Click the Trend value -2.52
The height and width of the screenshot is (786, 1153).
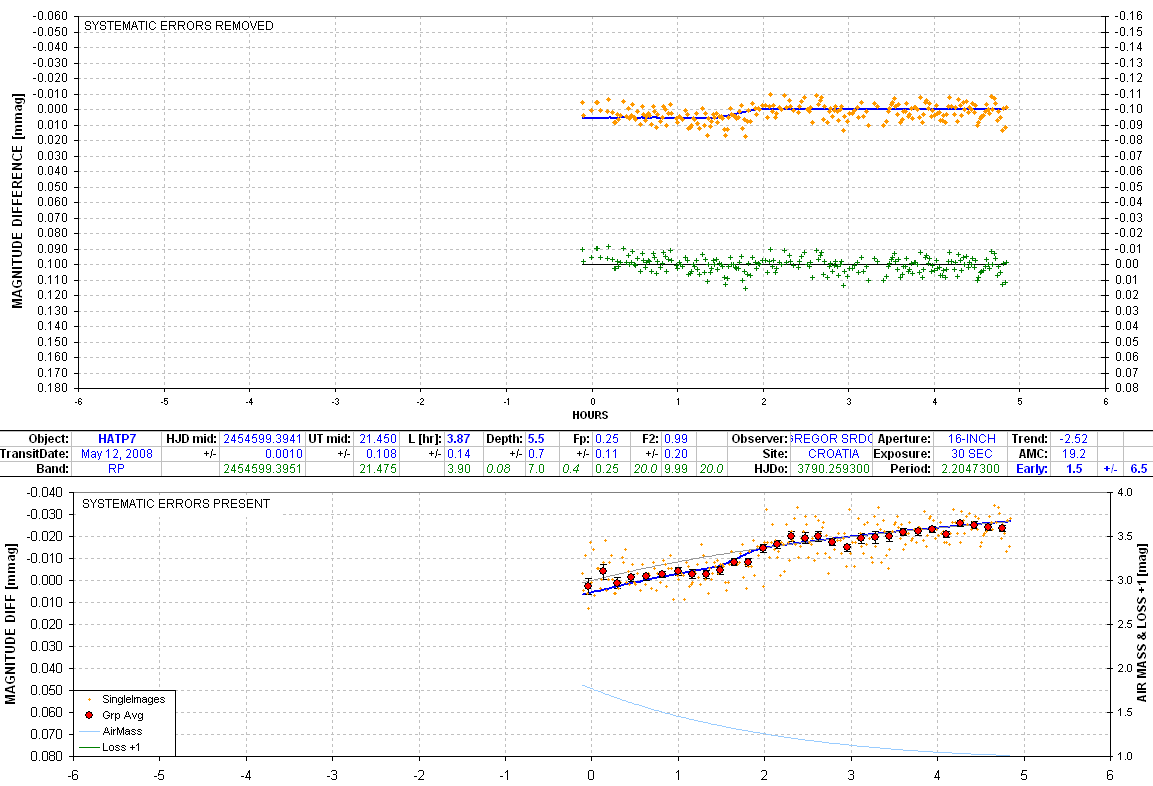pyautogui.click(x=1077, y=439)
